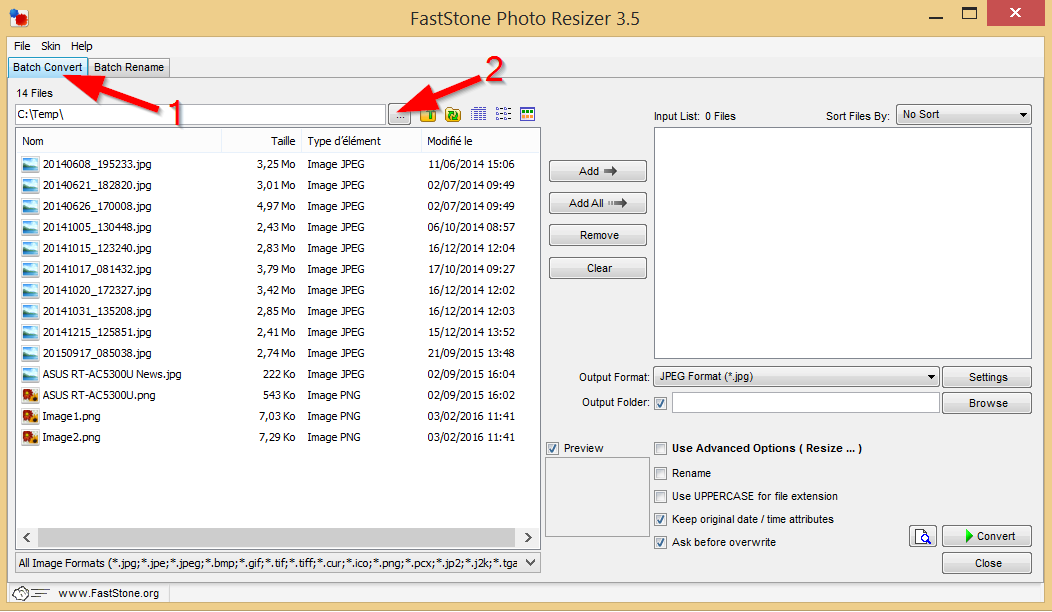Image resolution: width=1052 pixels, height=612 pixels.
Task: Refresh the current folder listing
Action: click(453, 115)
